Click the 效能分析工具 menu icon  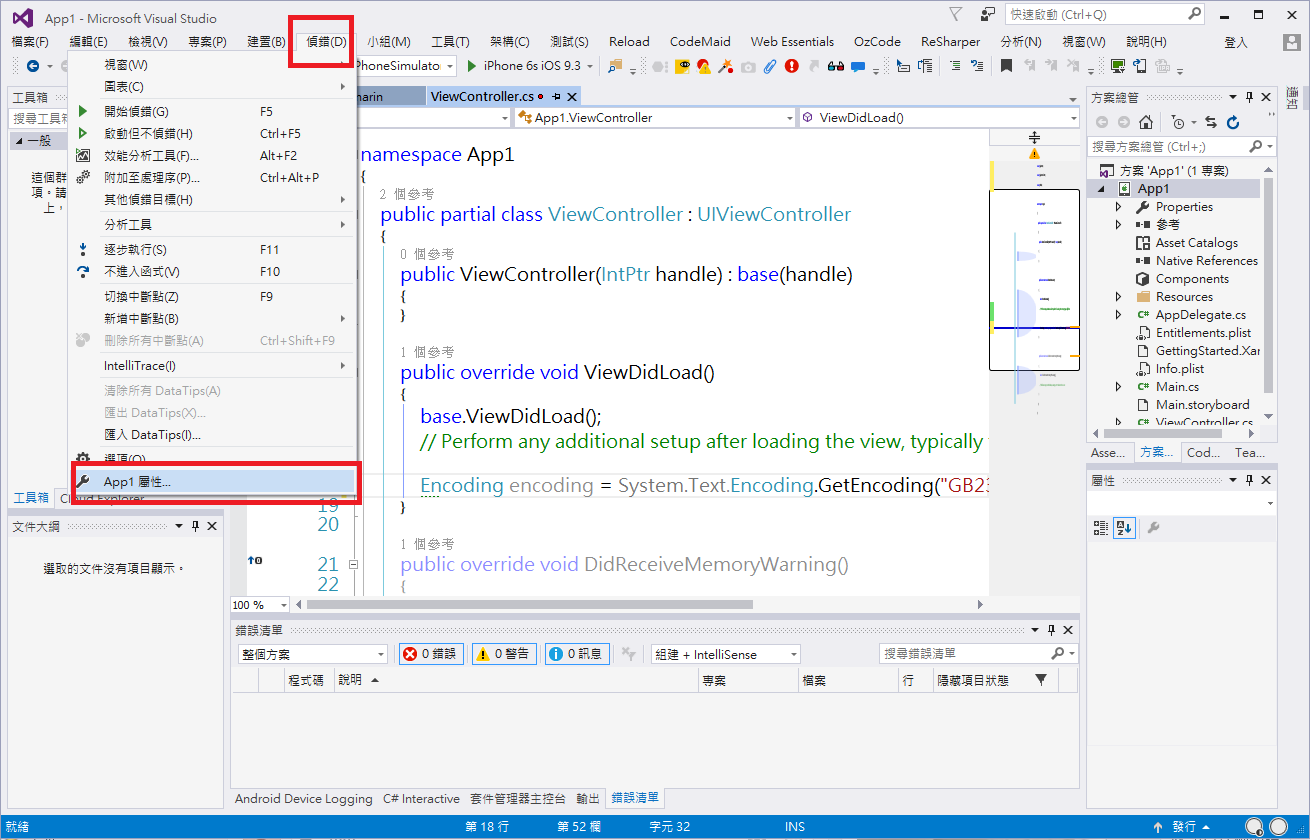[83, 155]
